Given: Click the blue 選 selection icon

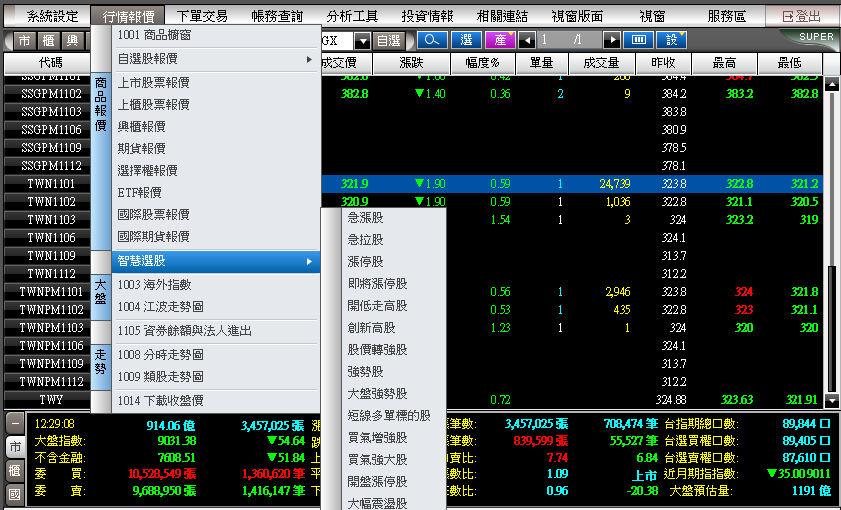Looking at the screenshot, I should (x=466, y=40).
